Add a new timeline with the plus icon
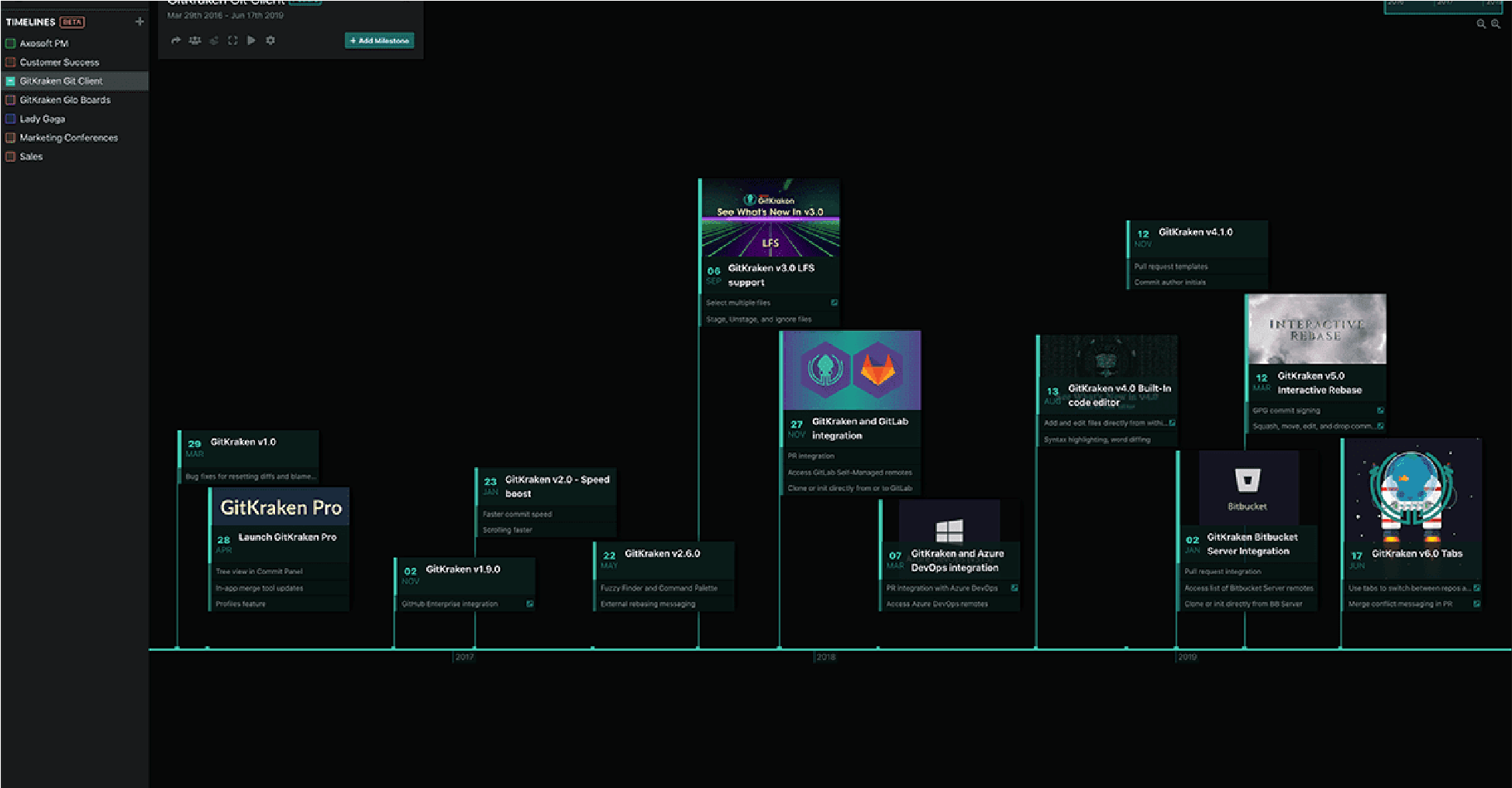 coord(139,22)
